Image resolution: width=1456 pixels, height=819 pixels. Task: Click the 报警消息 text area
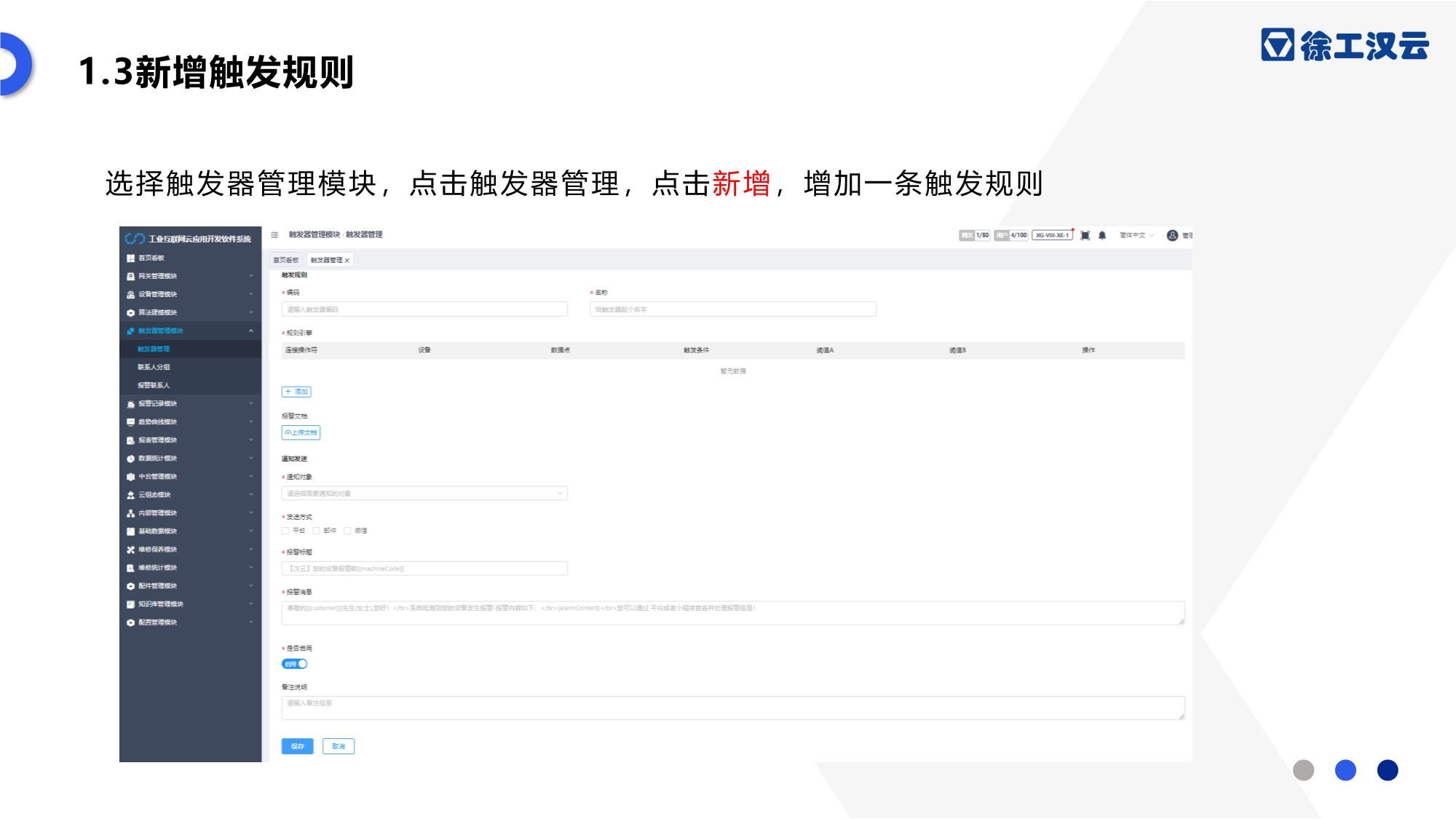click(x=733, y=613)
